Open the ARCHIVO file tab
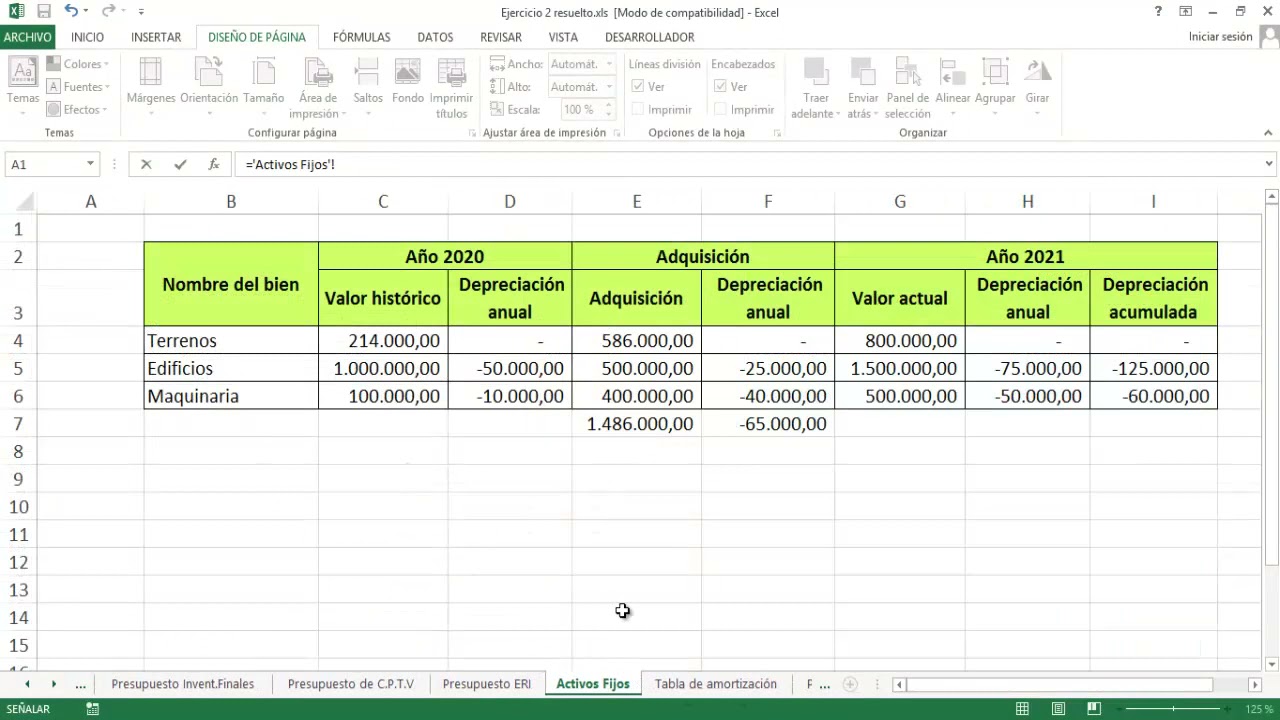 point(27,37)
